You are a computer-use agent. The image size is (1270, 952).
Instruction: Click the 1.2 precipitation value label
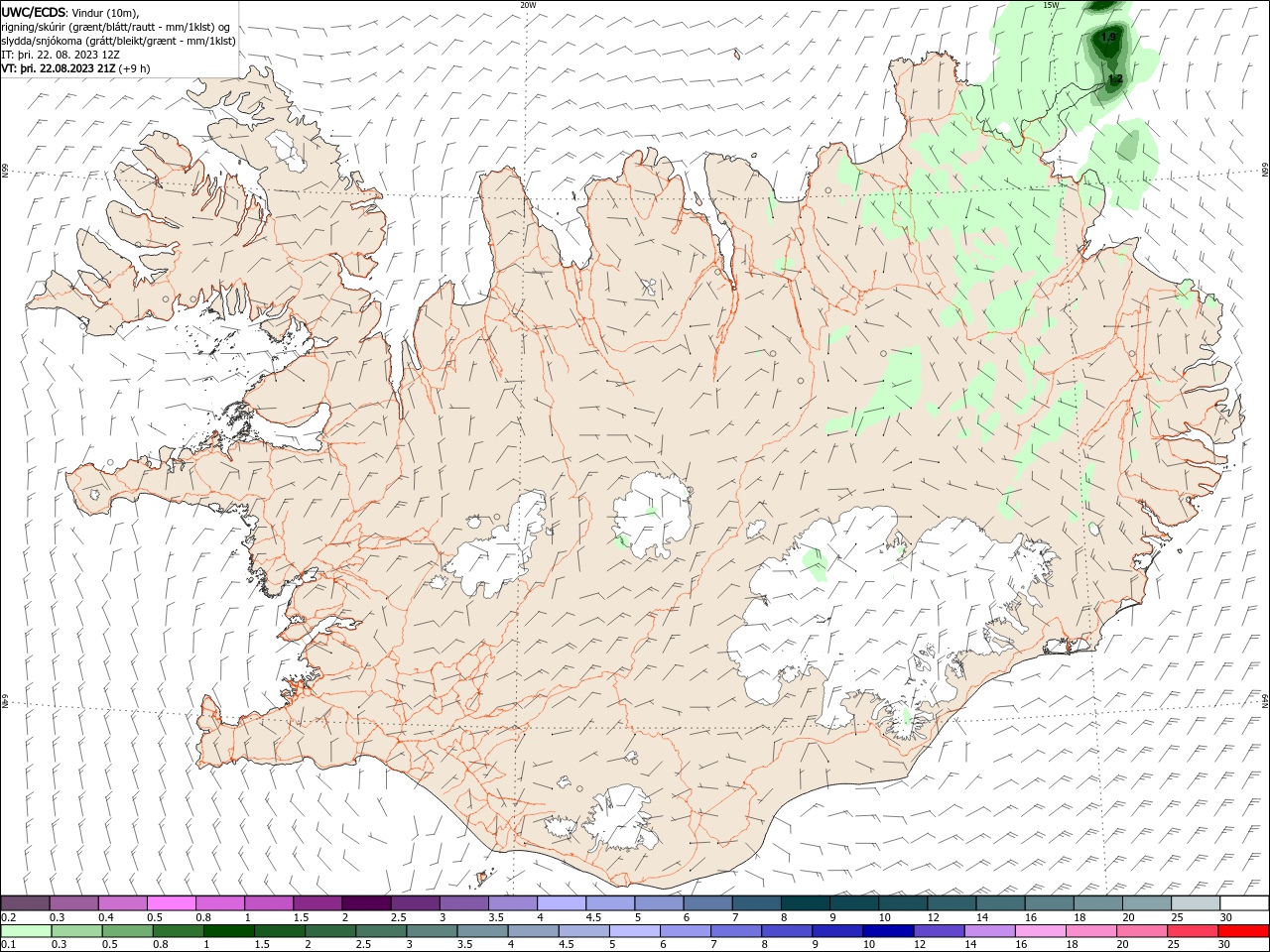coord(1115,78)
